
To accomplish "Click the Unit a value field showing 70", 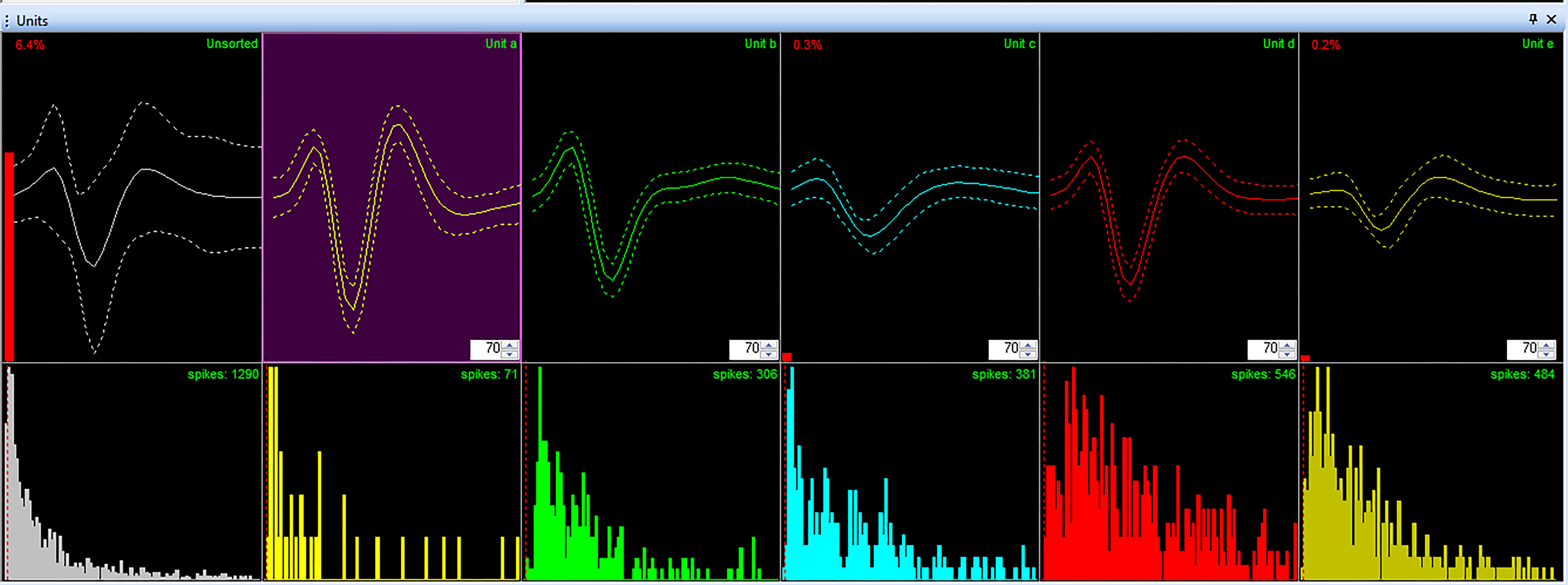I will tap(486, 350).
